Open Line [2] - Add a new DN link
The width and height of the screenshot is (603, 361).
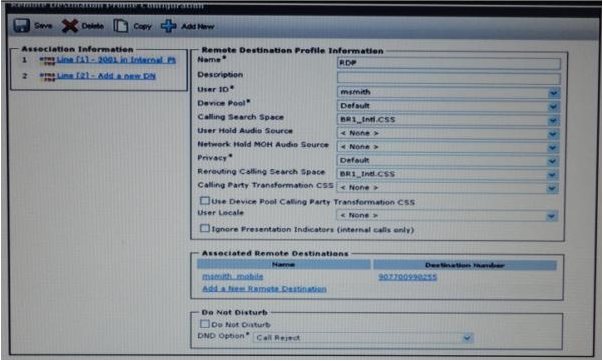pos(106,76)
